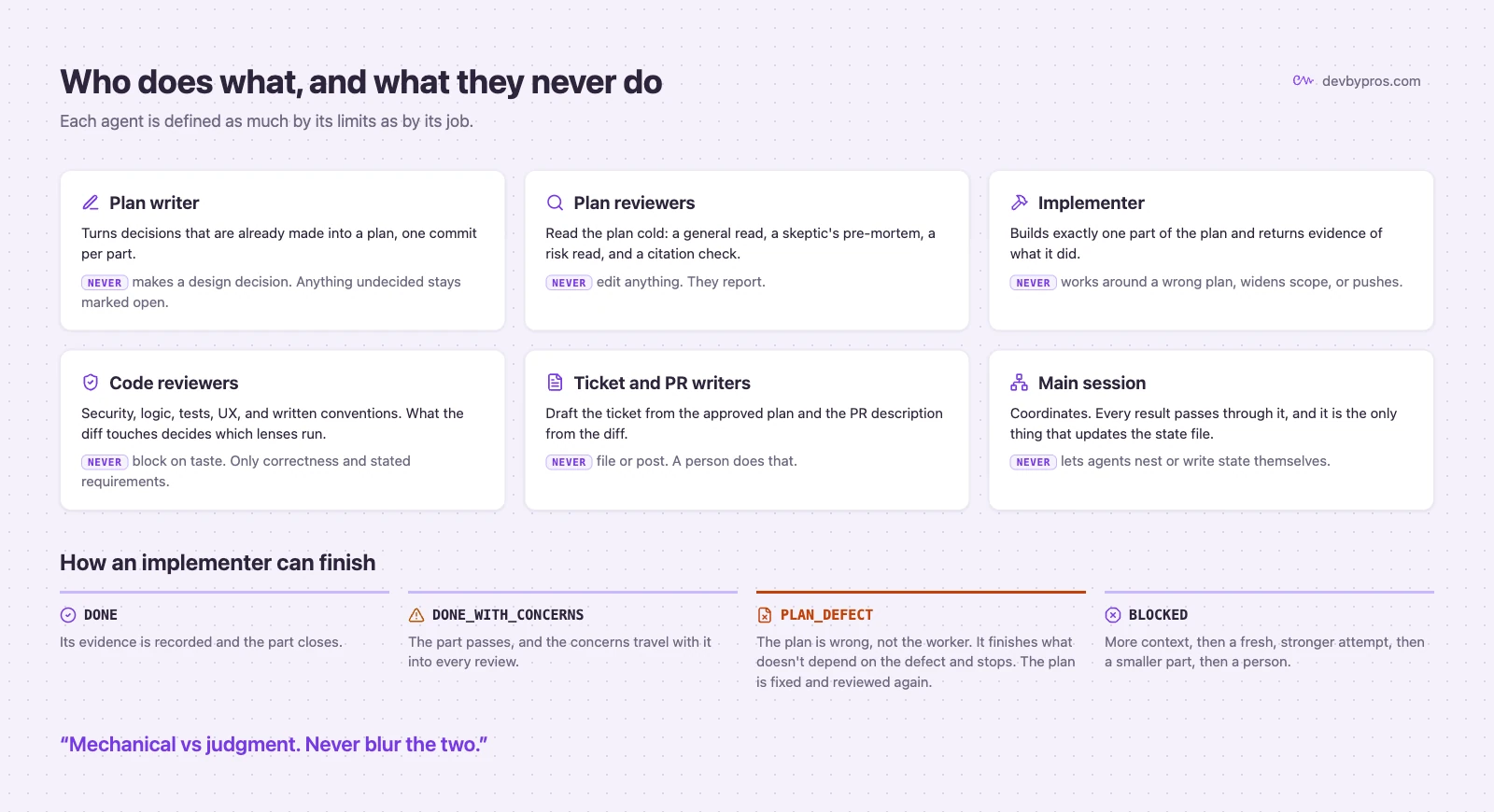Click the hammer icon beside Implementer

click(x=1019, y=203)
